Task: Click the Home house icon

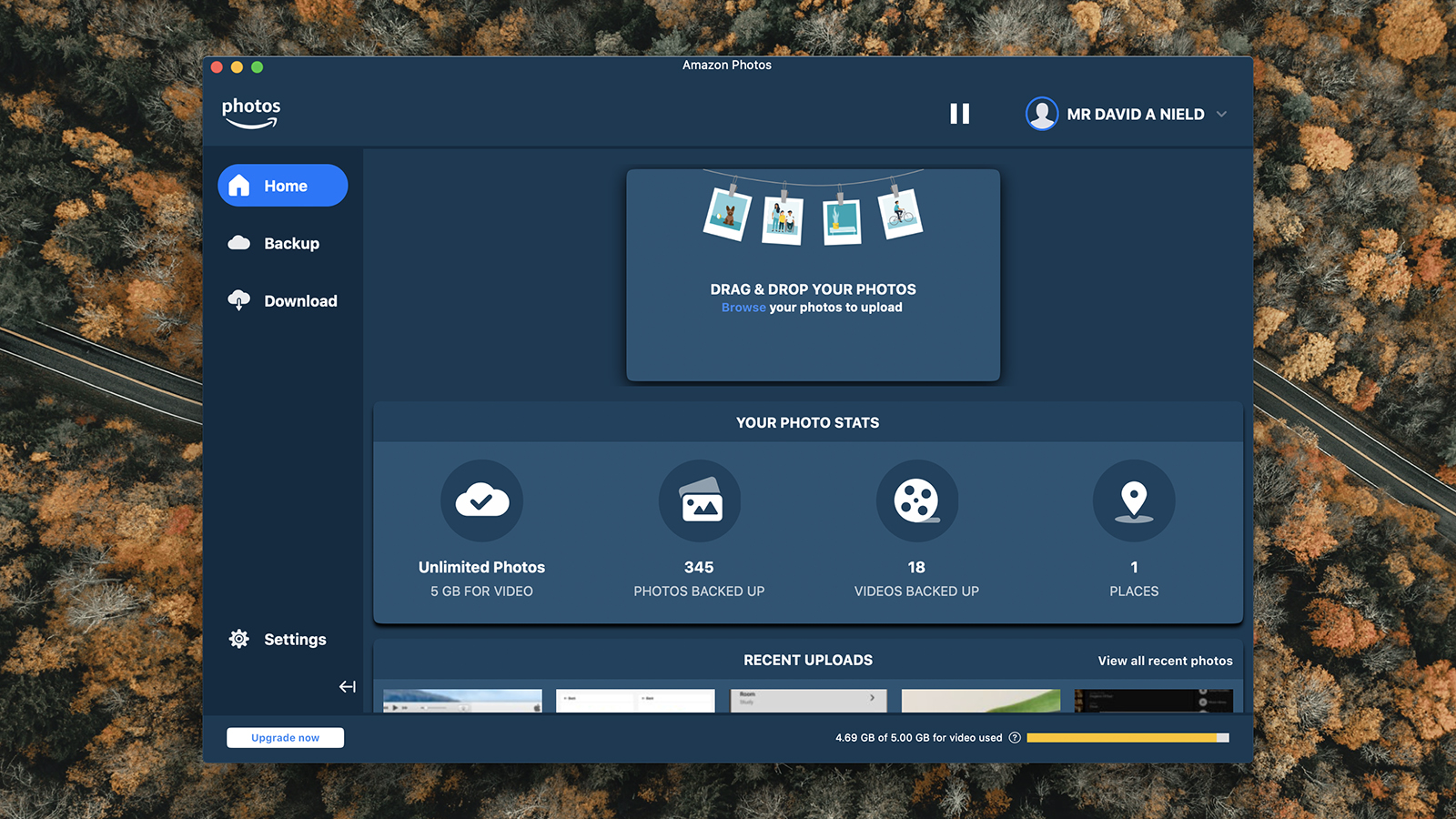Action: [239, 186]
